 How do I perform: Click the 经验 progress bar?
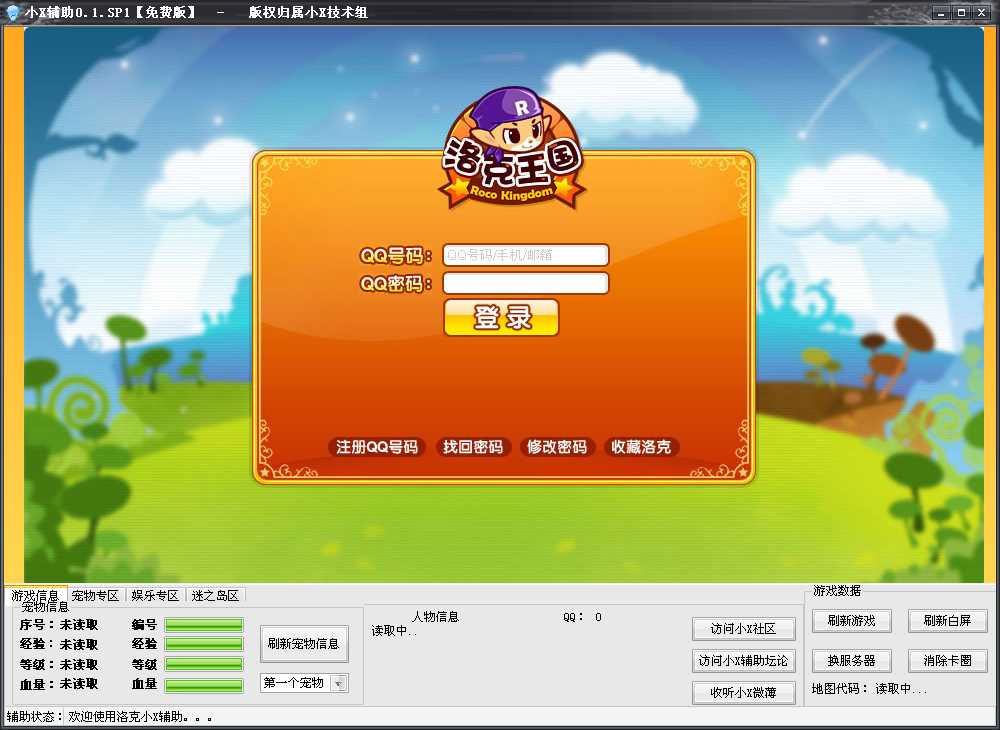(x=204, y=644)
